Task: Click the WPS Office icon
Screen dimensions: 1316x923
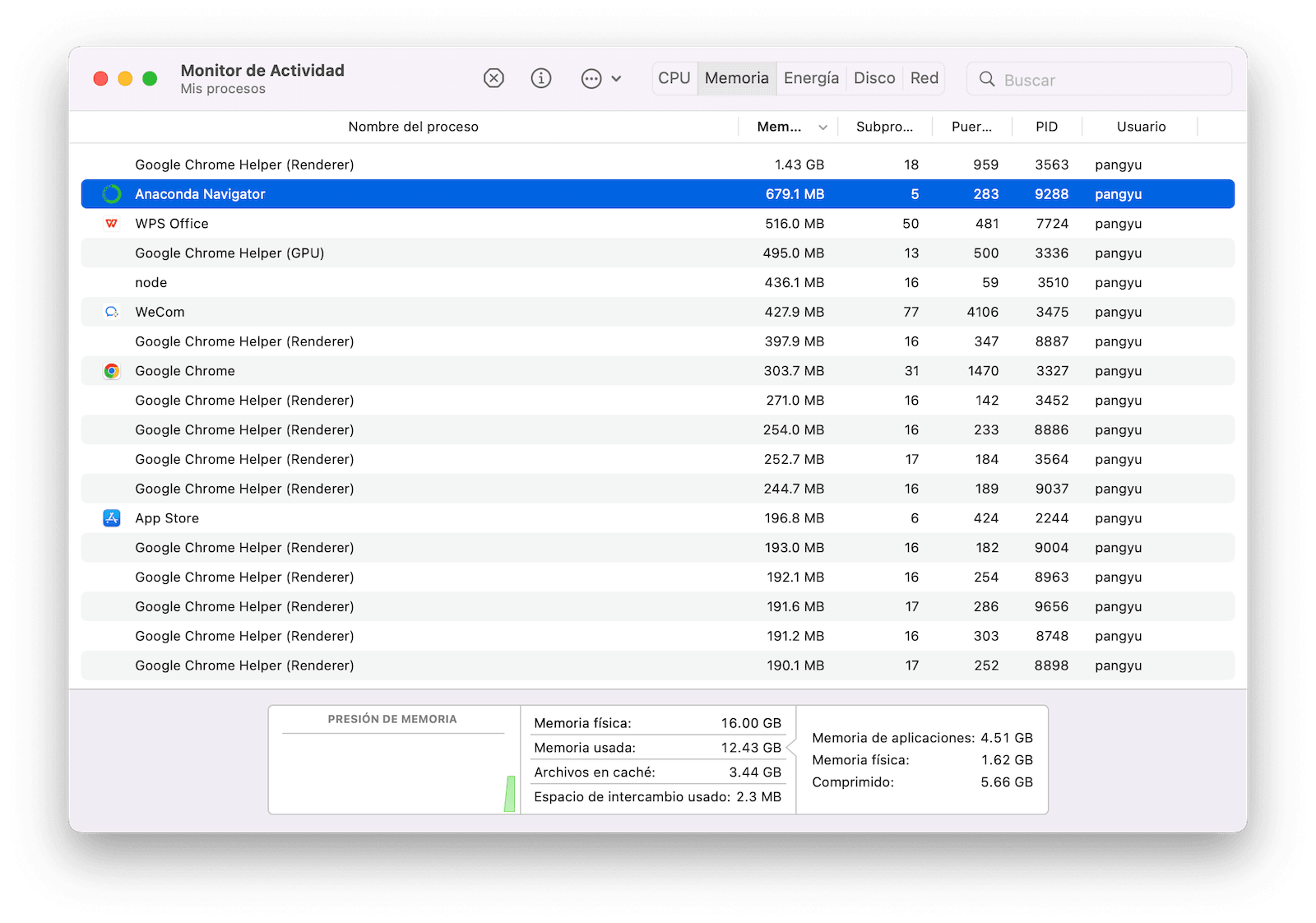Action: pos(112,224)
